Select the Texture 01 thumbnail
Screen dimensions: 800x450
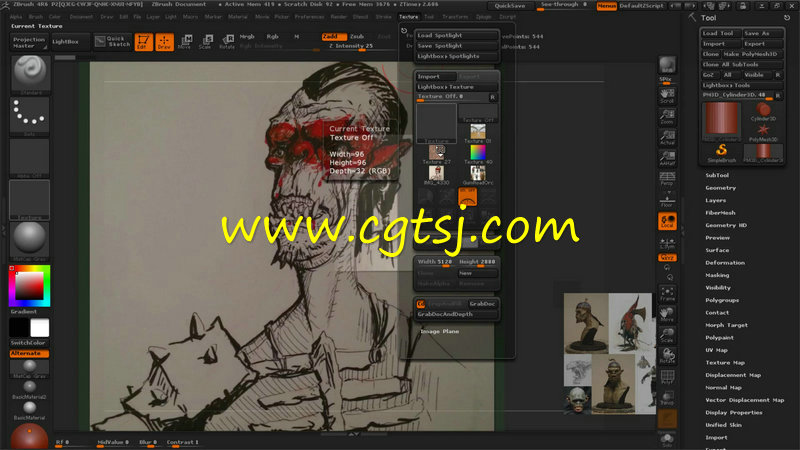(478, 134)
